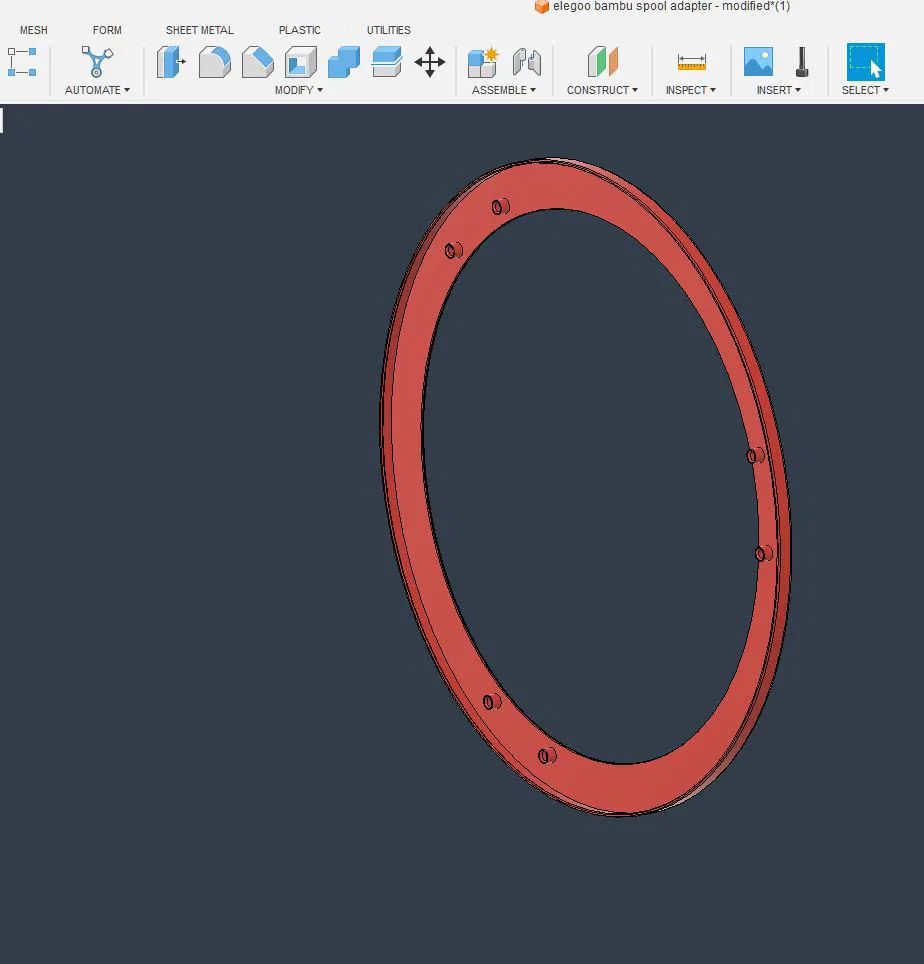Activate the Shell tool icon
The width and height of the screenshot is (924, 964).
coord(301,62)
